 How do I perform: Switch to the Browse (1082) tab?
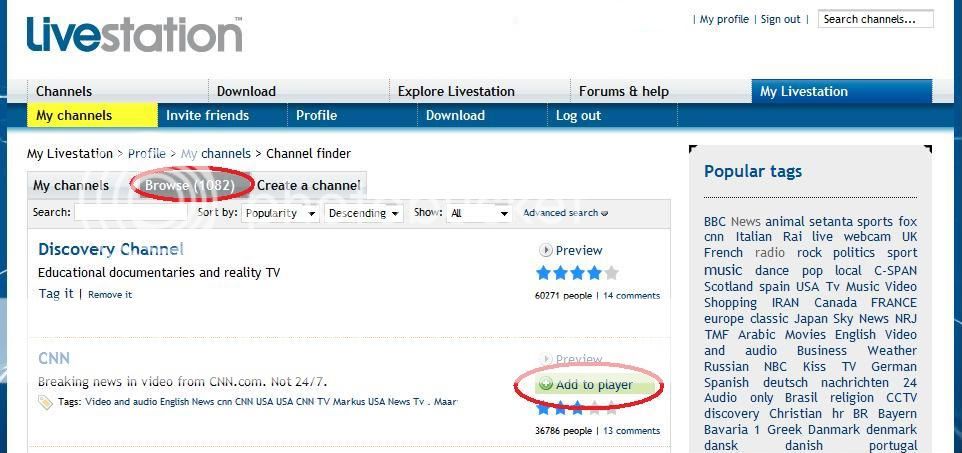(189, 185)
